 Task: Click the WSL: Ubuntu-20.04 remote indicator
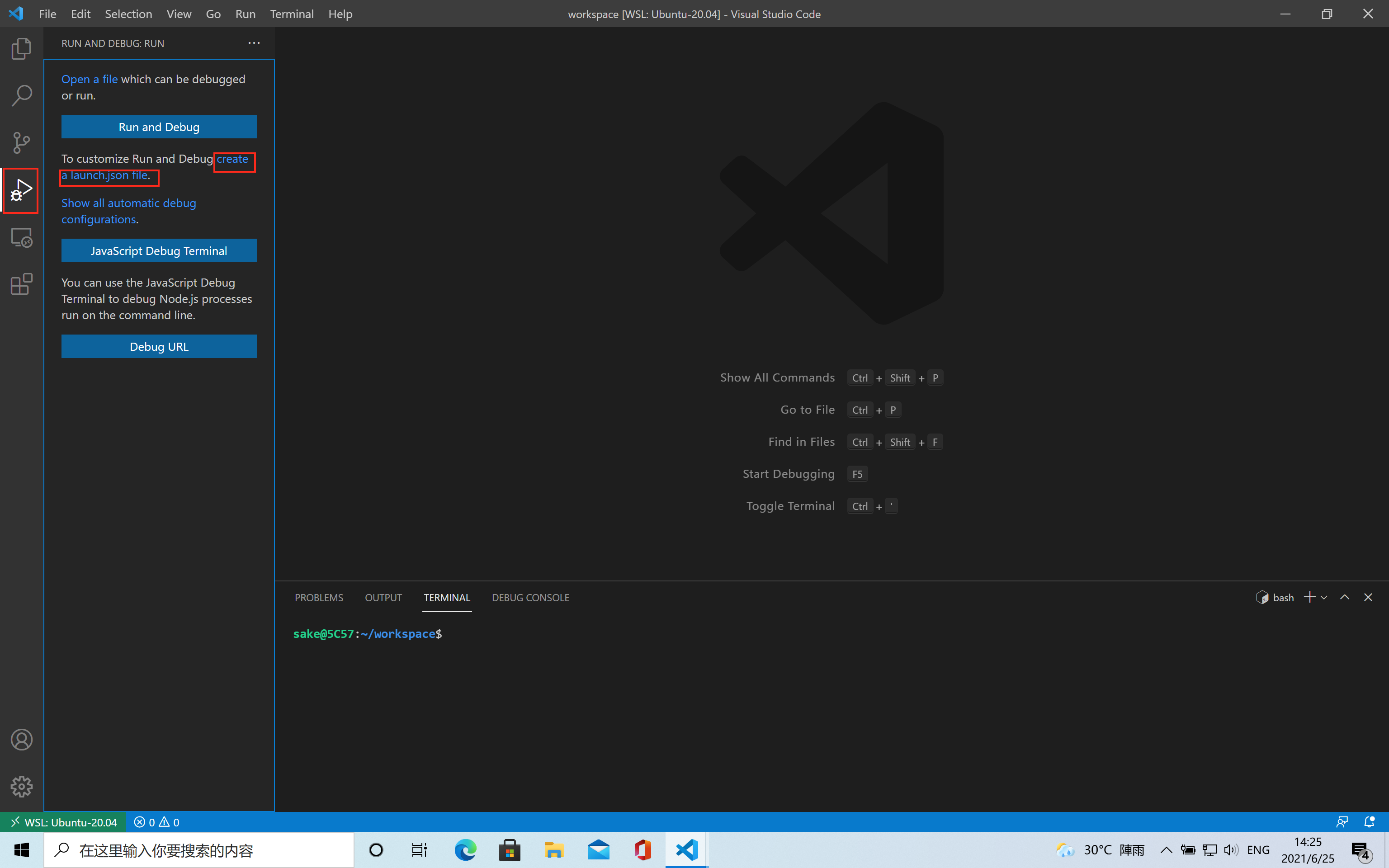click(63, 821)
